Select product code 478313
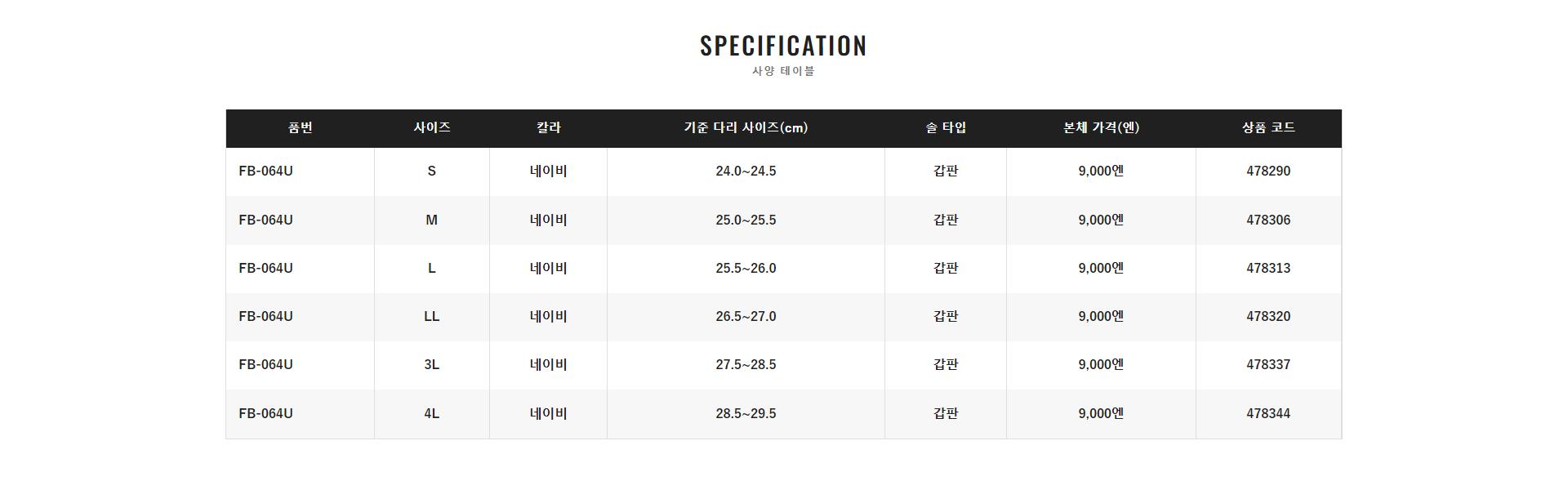 [1268, 269]
